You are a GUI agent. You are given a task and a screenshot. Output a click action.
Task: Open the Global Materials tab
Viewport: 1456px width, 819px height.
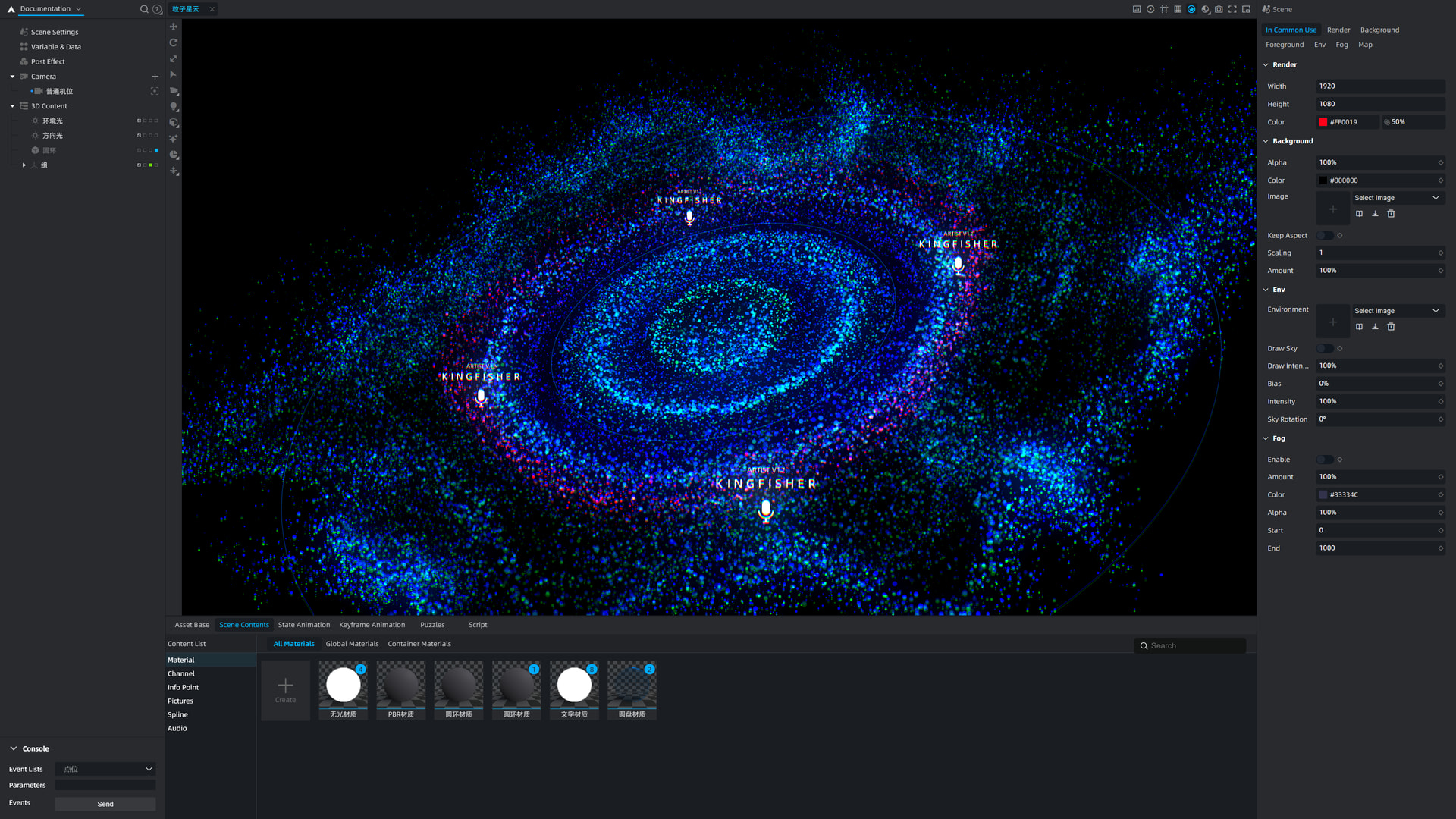pos(352,644)
